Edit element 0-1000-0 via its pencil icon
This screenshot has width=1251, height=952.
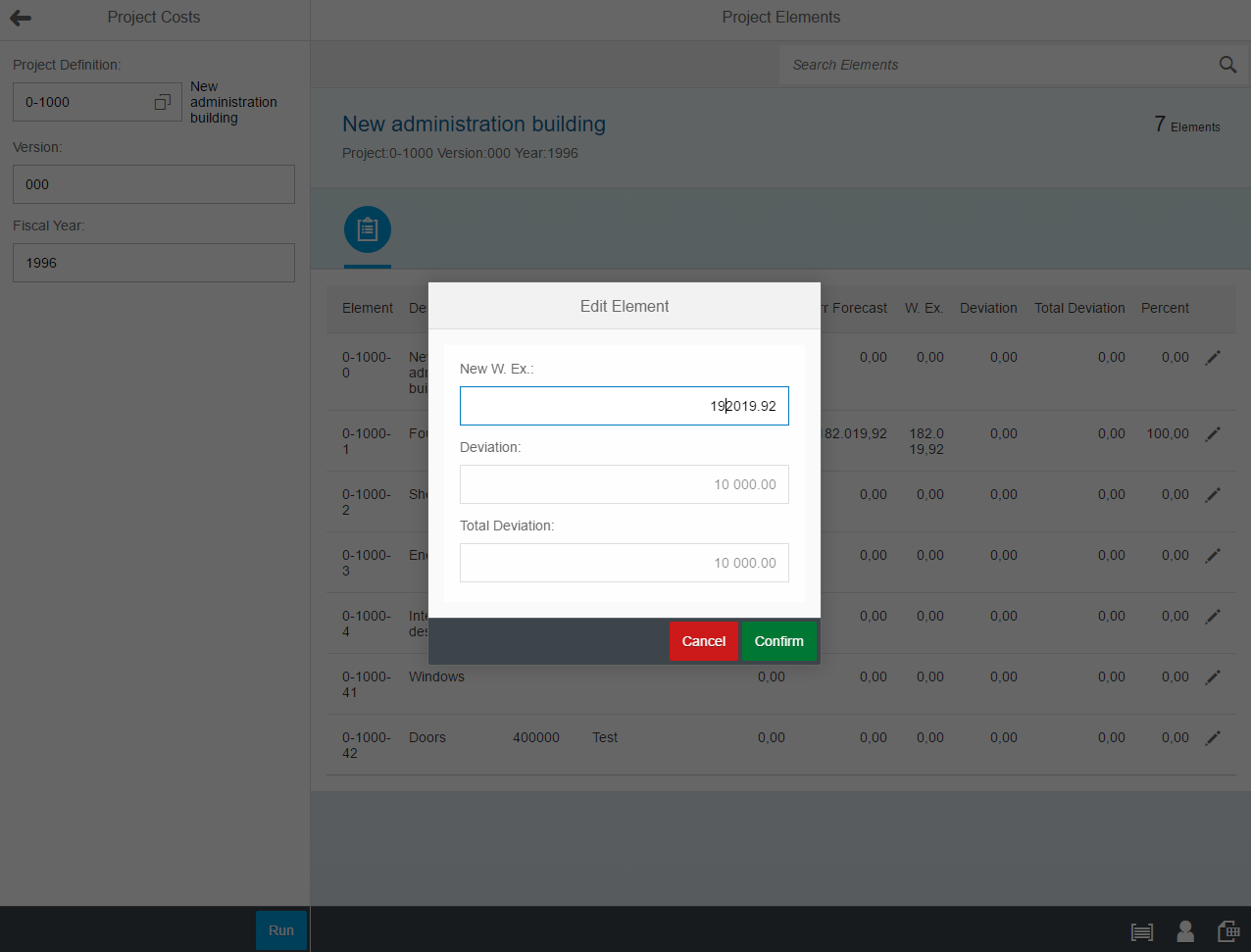coord(1213,357)
